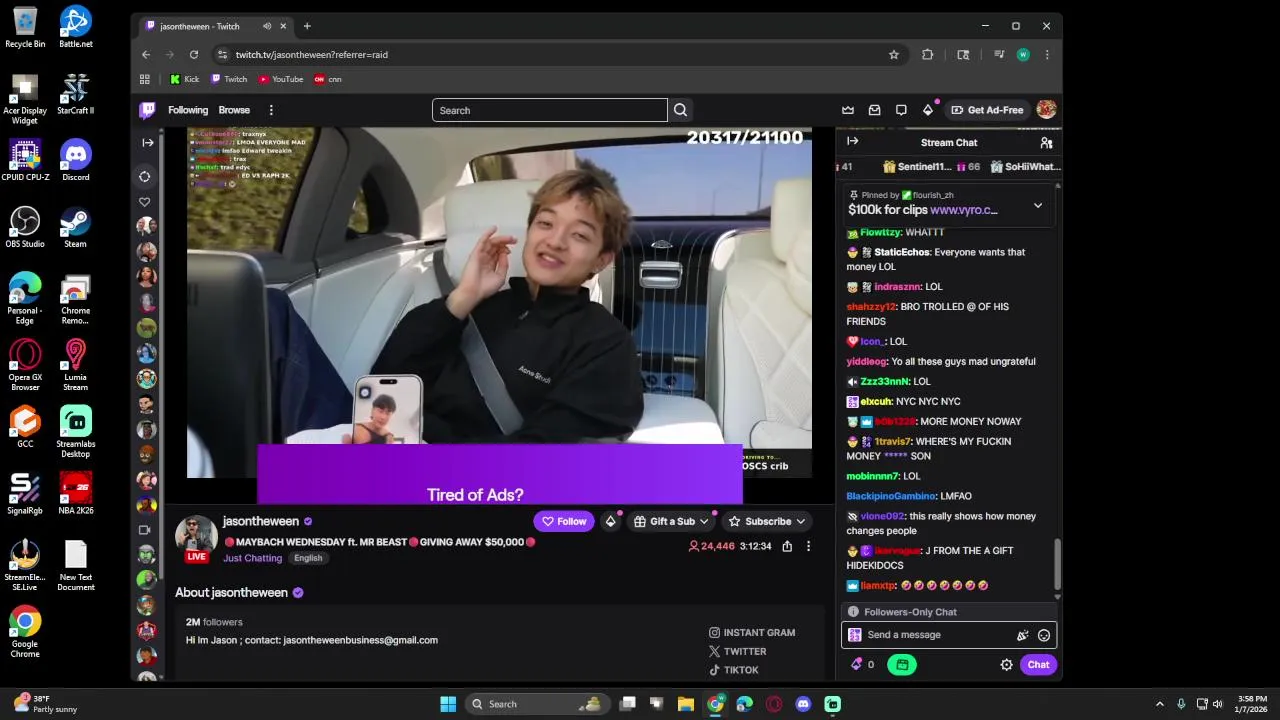Open jasontheween channel avatar
This screenshot has width=1280, height=720.
pyautogui.click(x=196, y=536)
